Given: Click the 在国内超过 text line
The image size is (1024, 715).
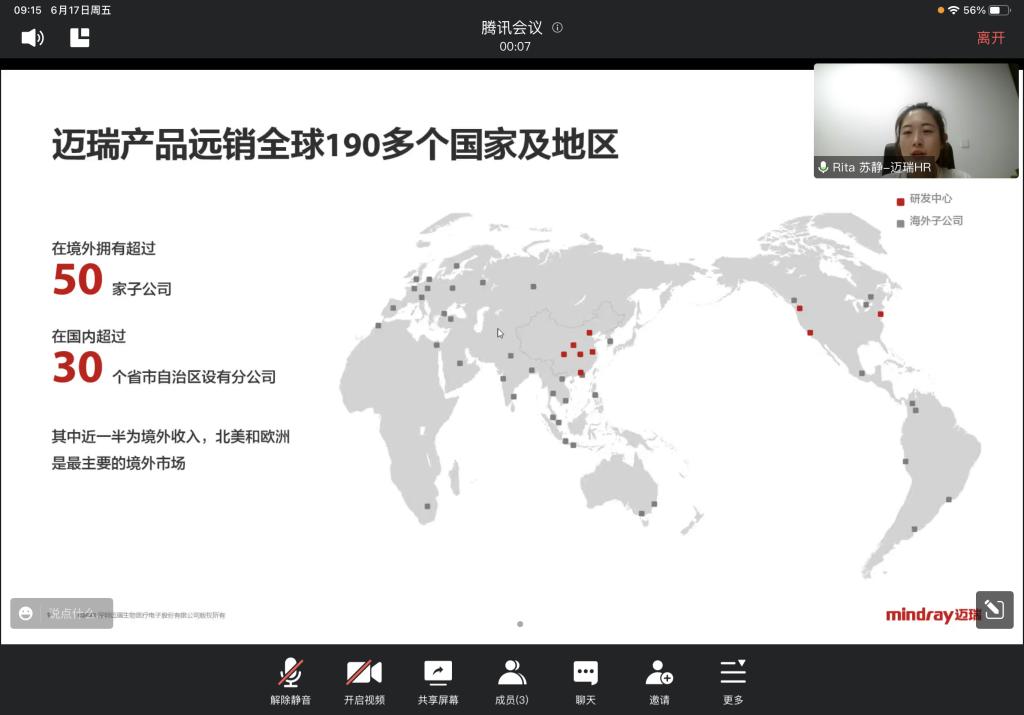Looking at the screenshot, I should (x=89, y=336).
